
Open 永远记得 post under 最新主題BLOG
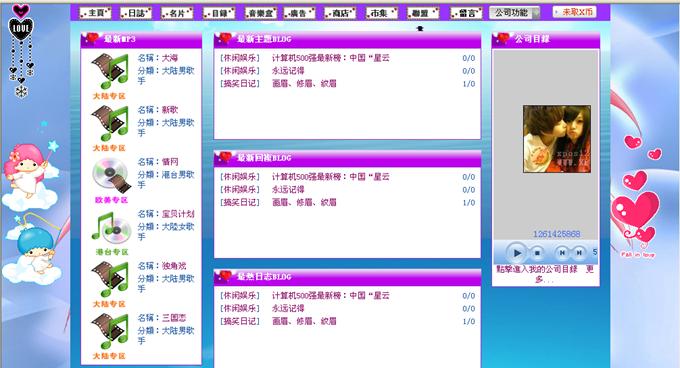tap(288, 71)
